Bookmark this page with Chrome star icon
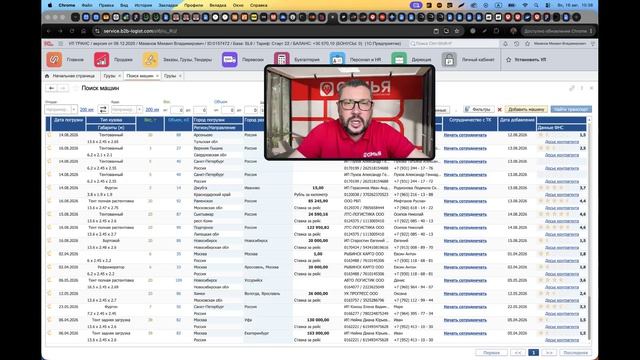Viewport: 640px width, 360px height. tap(457, 31)
